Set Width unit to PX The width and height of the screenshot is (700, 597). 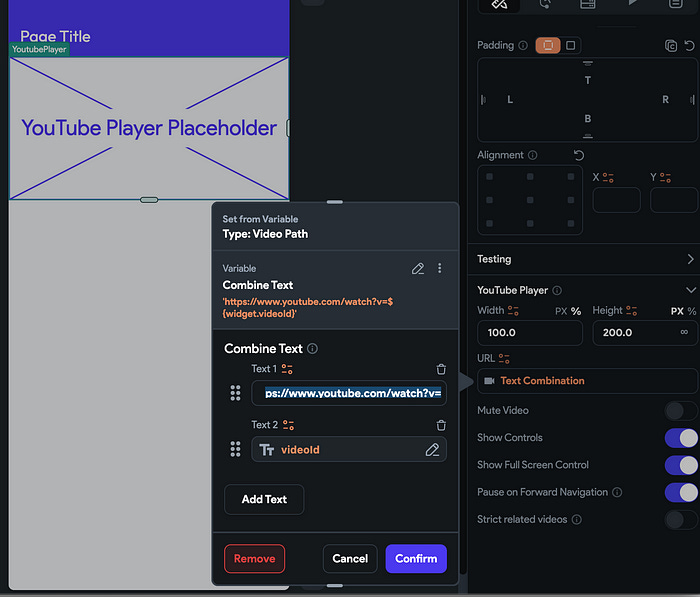tap(561, 311)
